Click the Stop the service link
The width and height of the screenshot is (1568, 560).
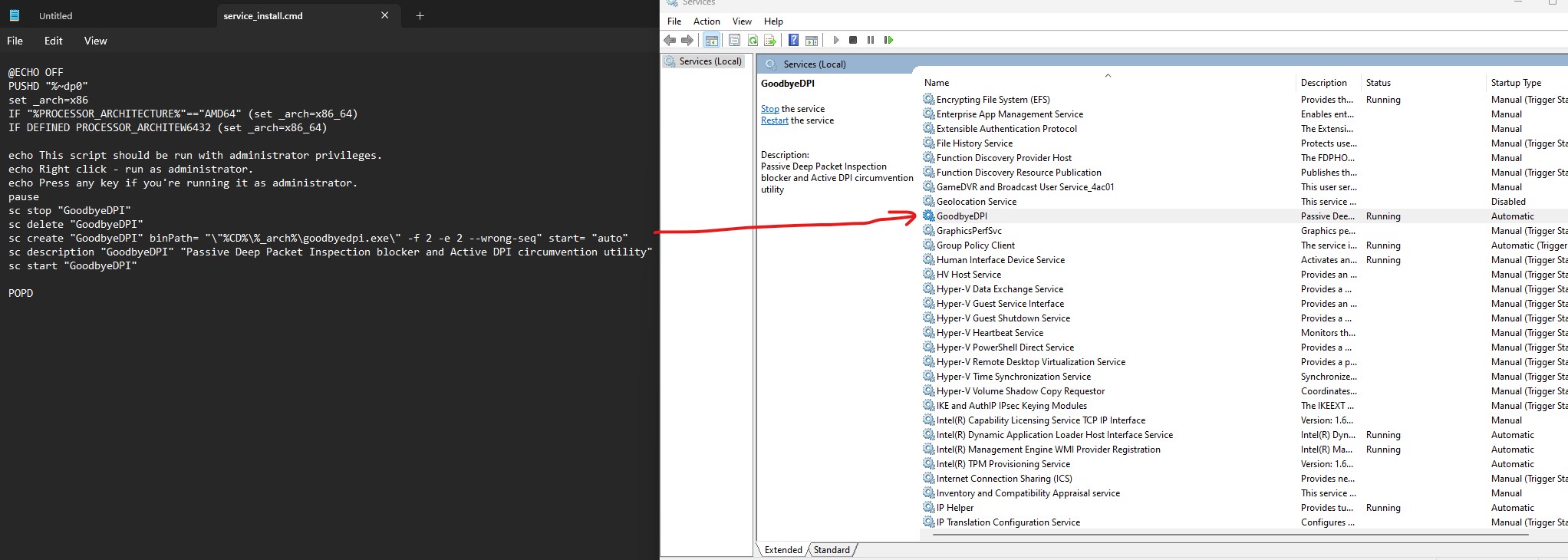(x=769, y=109)
